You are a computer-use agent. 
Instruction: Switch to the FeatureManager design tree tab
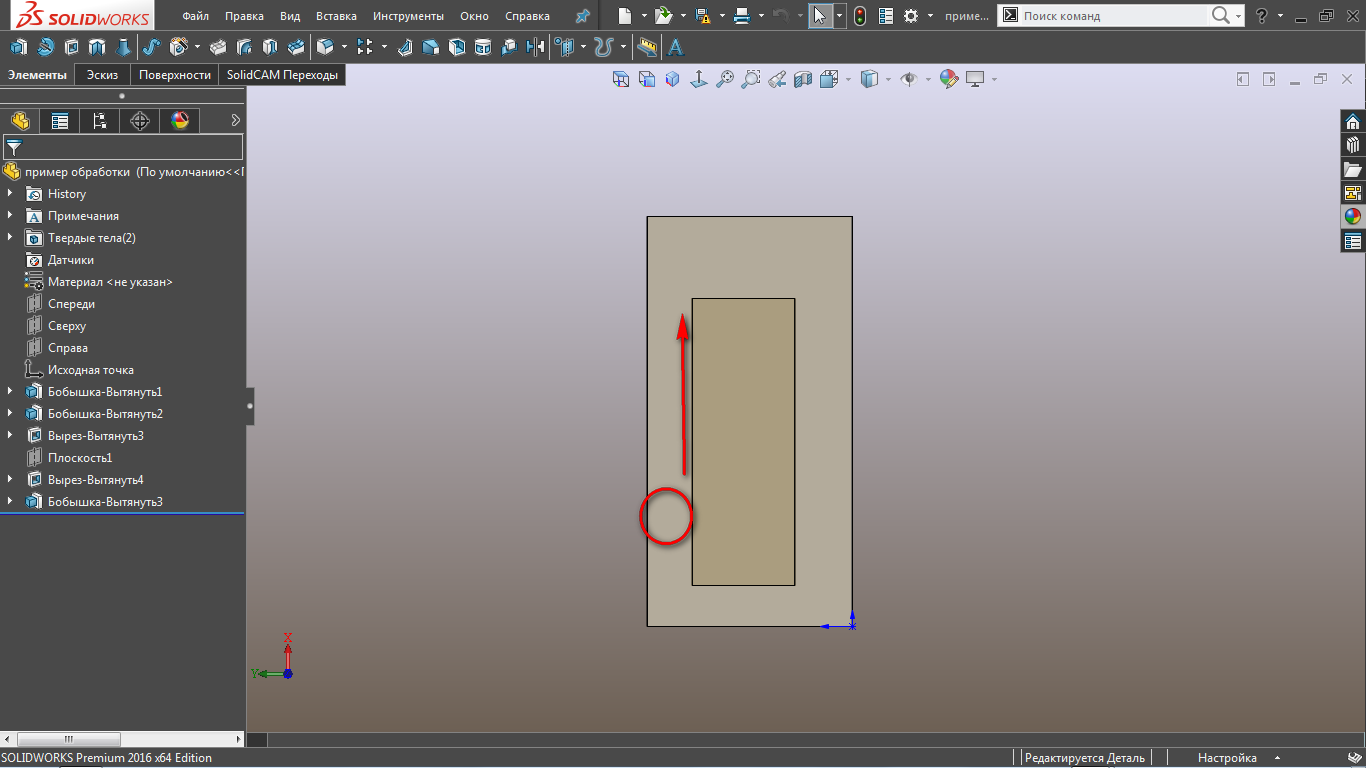(x=20, y=121)
